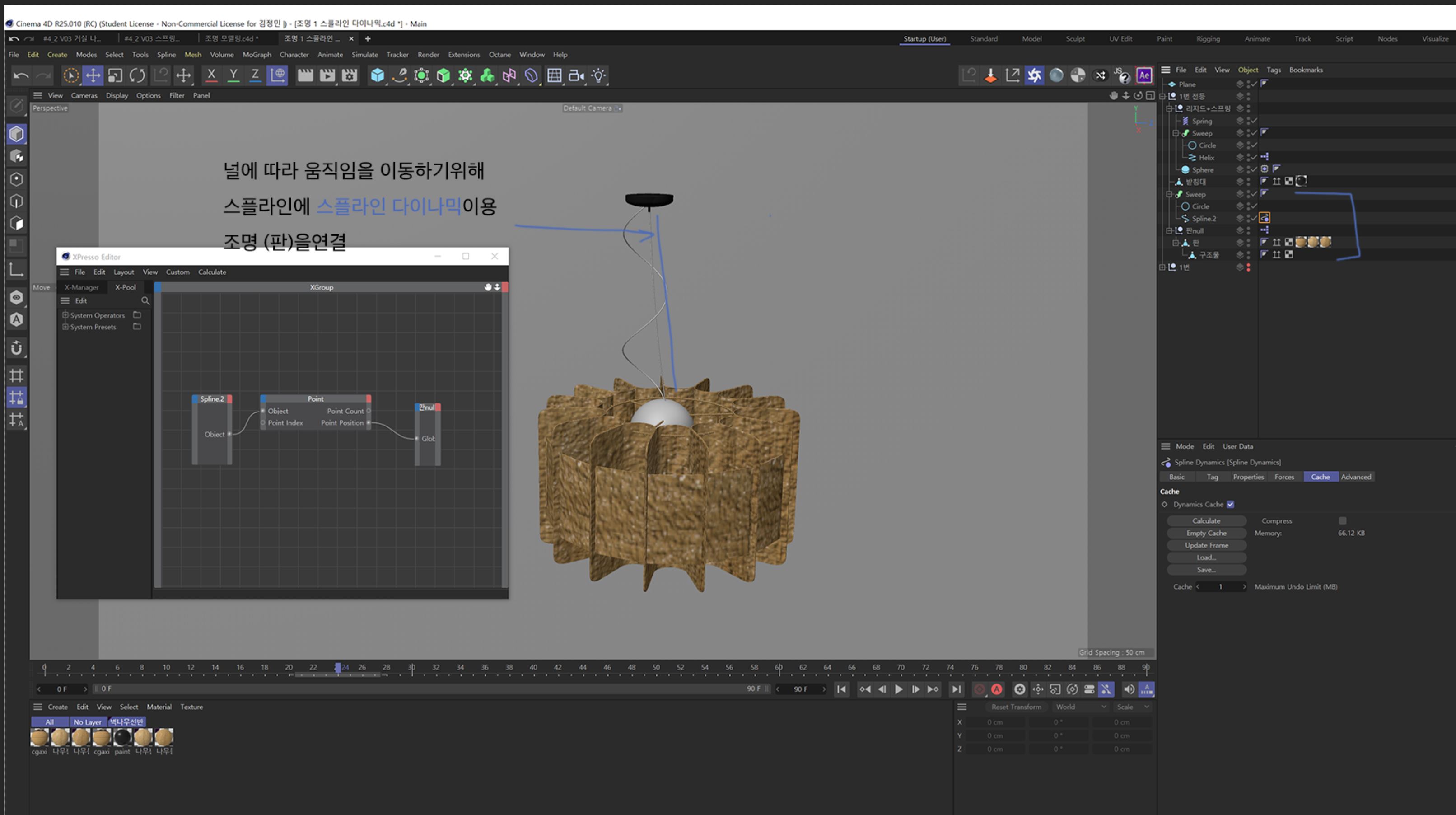The height and width of the screenshot is (815, 1456).
Task: Toggle visibility dots of Sphere object
Action: tap(1248, 170)
